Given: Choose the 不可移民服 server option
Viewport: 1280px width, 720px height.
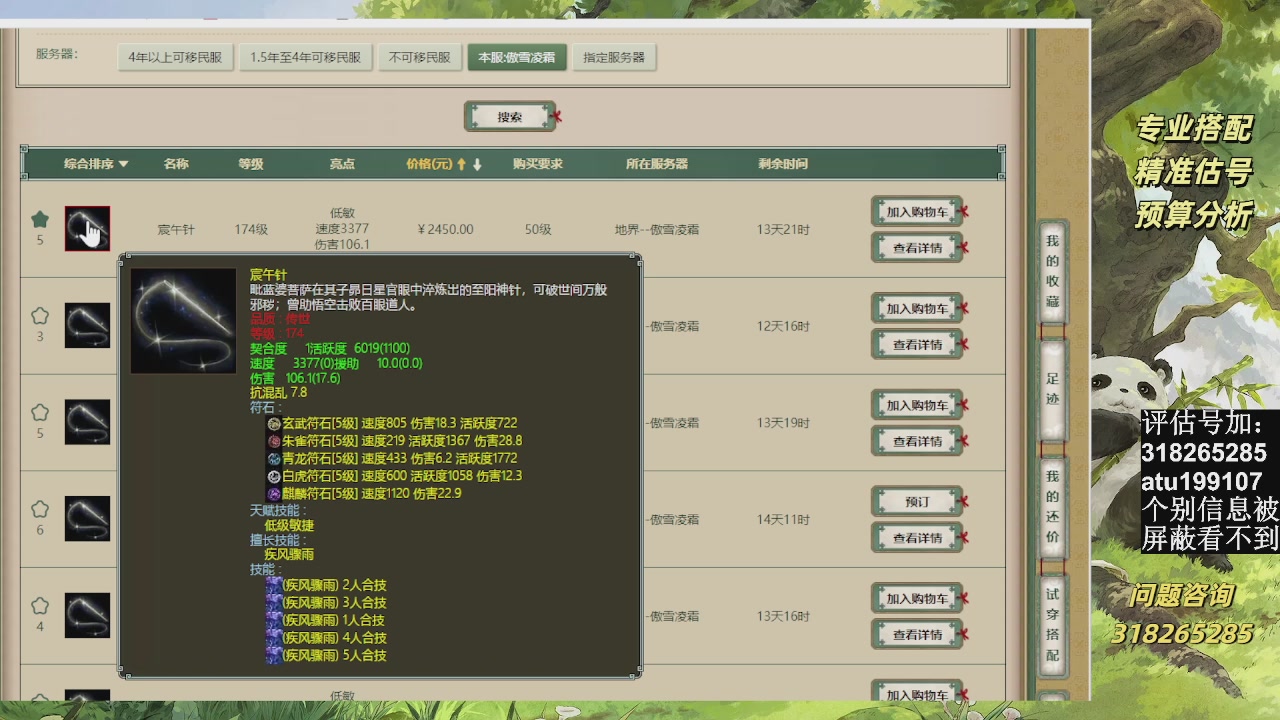Looking at the screenshot, I should (419, 58).
